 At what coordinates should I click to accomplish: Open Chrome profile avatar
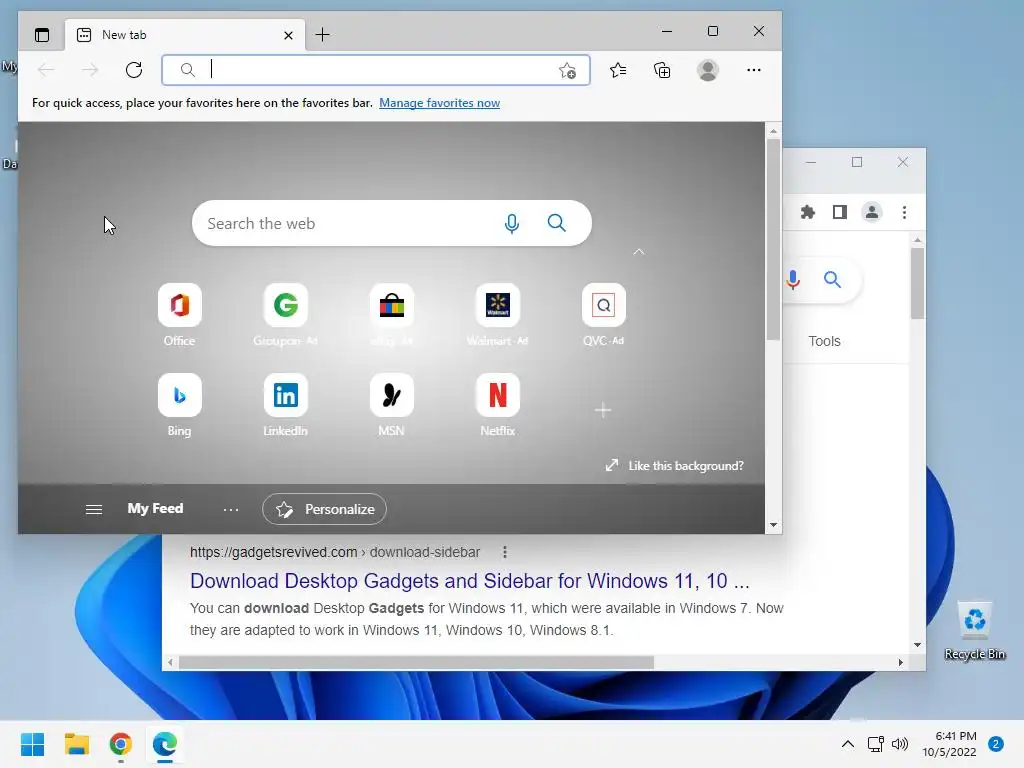(x=872, y=212)
